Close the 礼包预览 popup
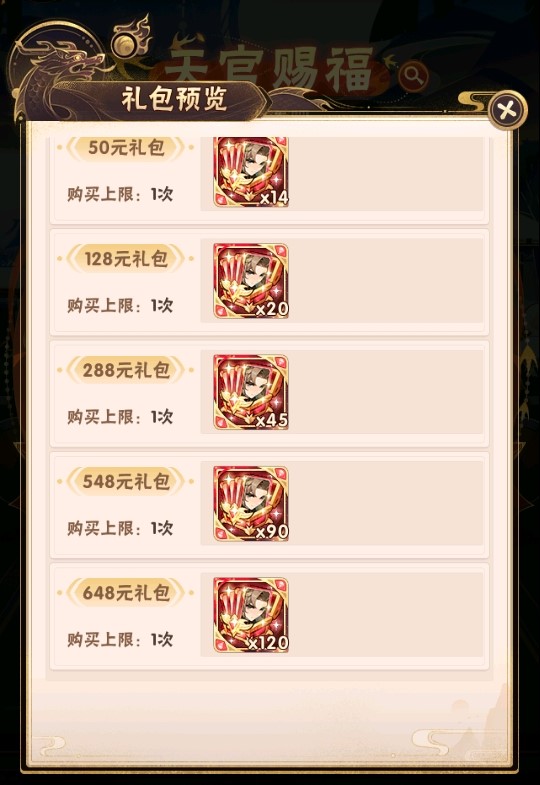 (507, 110)
